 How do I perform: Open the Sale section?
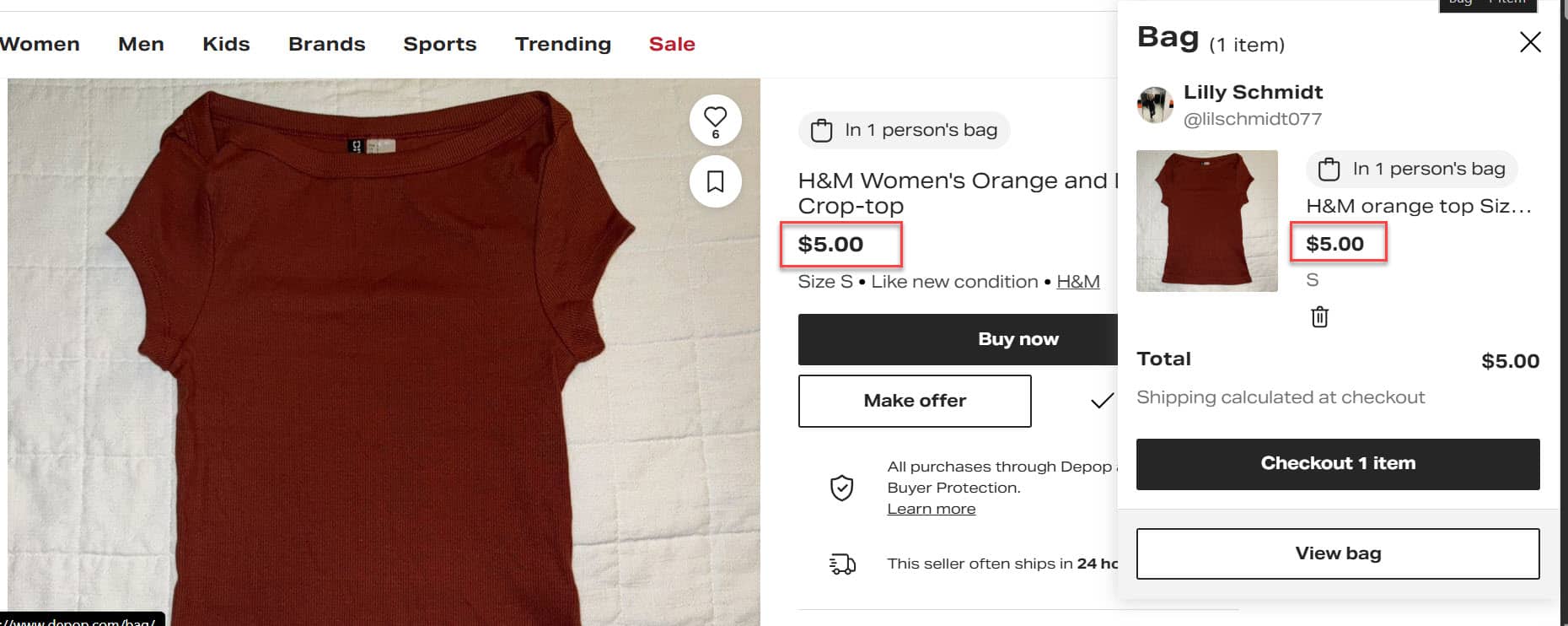click(671, 44)
